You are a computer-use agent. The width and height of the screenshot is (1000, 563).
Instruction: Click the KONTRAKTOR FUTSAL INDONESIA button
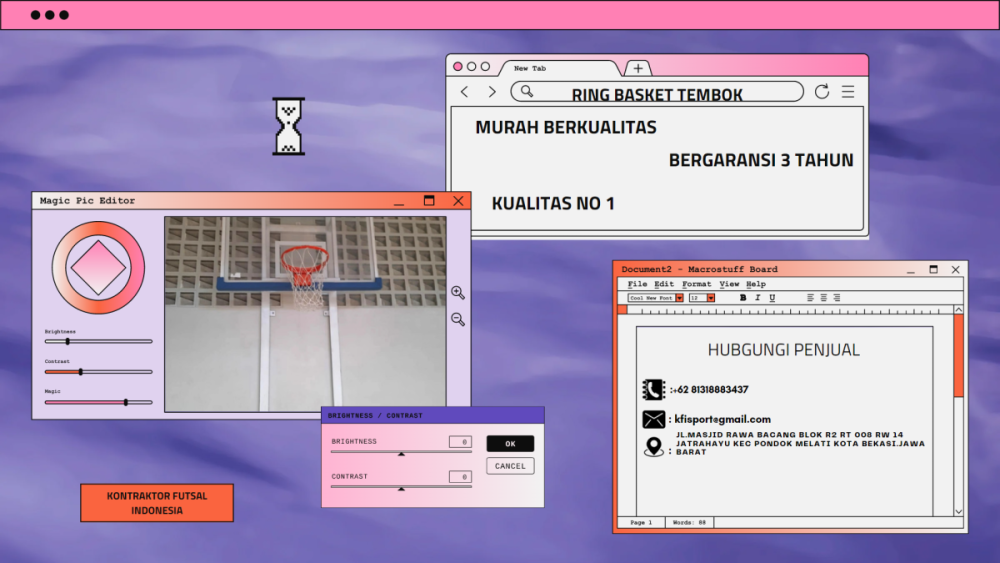click(157, 503)
